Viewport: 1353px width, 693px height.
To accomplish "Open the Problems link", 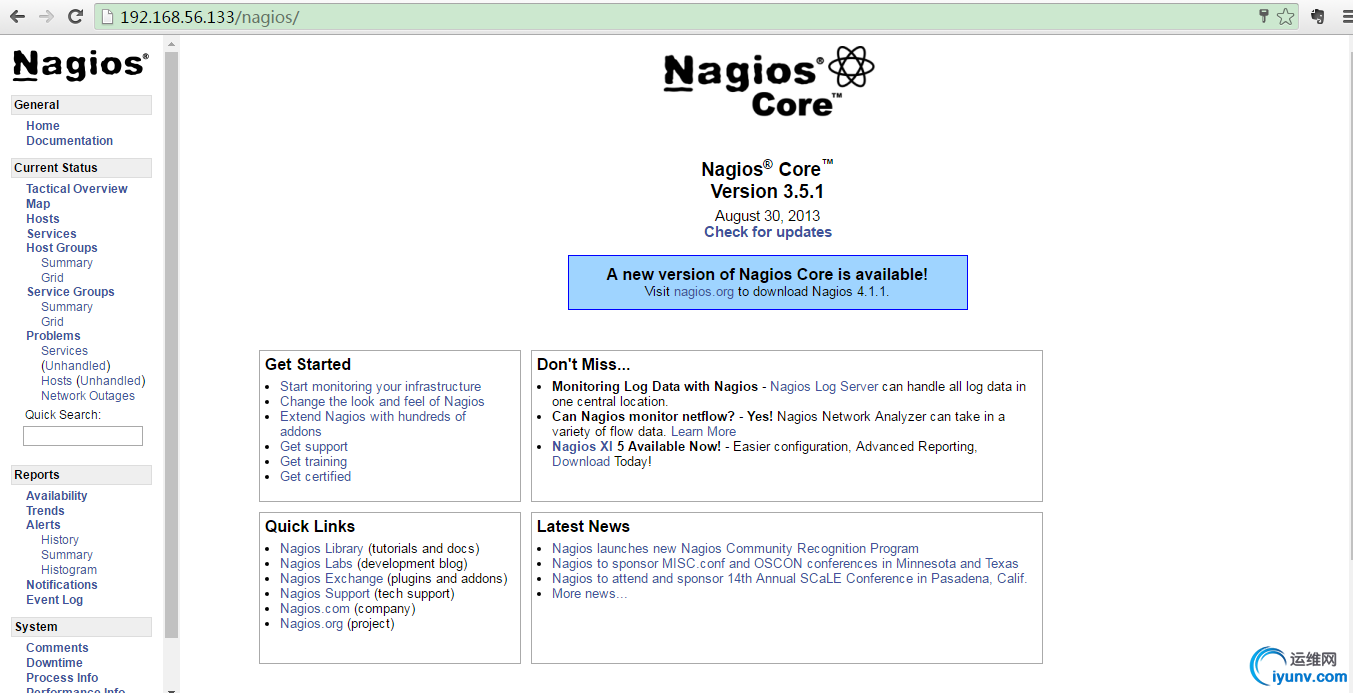I will (53, 336).
